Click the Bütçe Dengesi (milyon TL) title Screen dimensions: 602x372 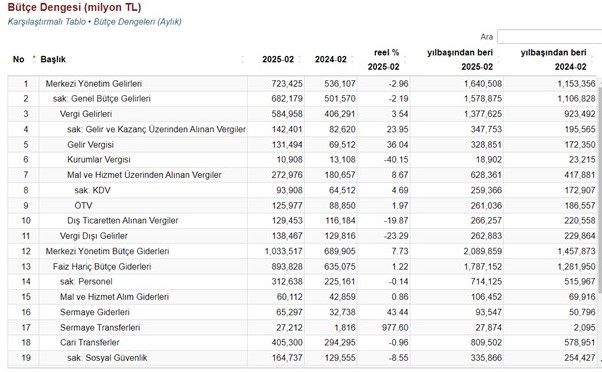(x=74, y=7)
